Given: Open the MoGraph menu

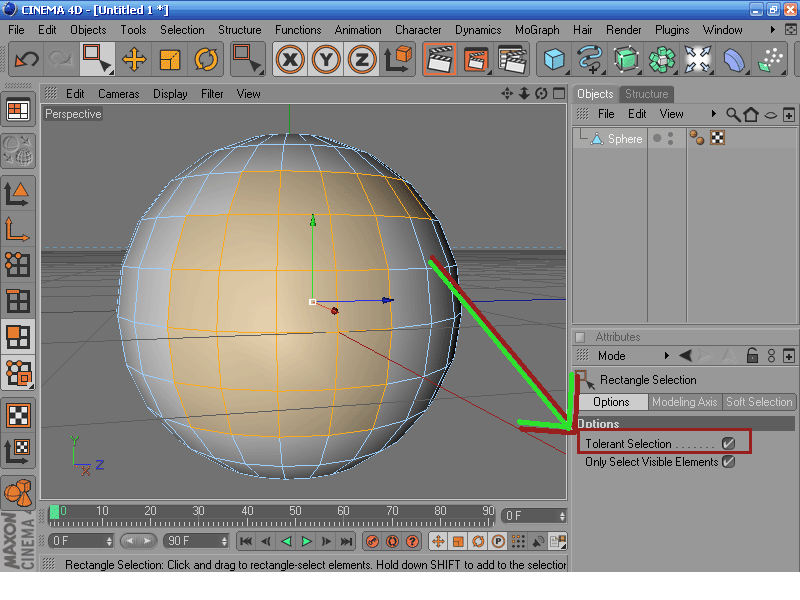Looking at the screenshot, I should 537,30.
